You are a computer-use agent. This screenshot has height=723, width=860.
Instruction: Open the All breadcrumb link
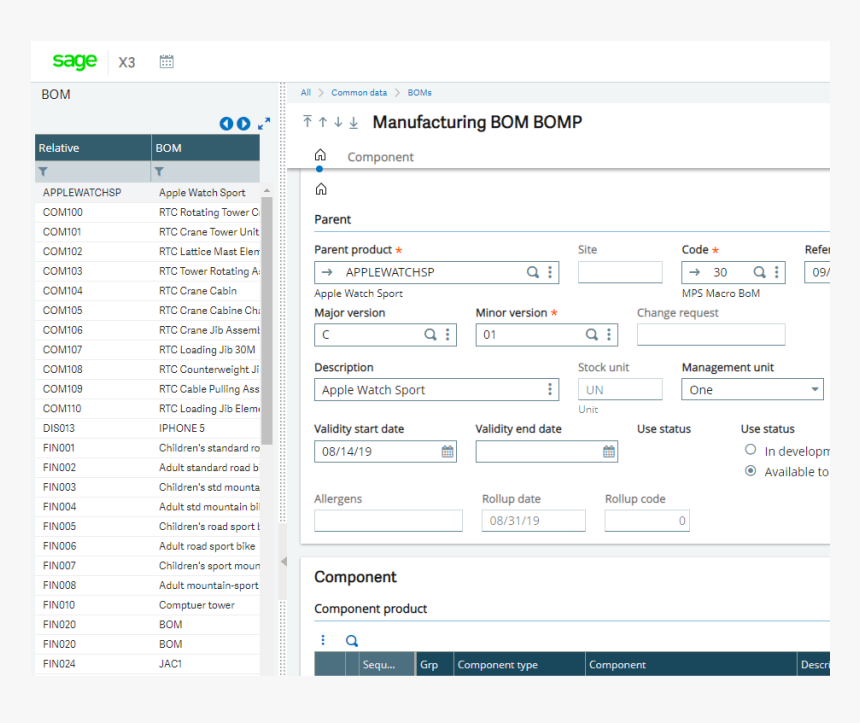point(305,93)
